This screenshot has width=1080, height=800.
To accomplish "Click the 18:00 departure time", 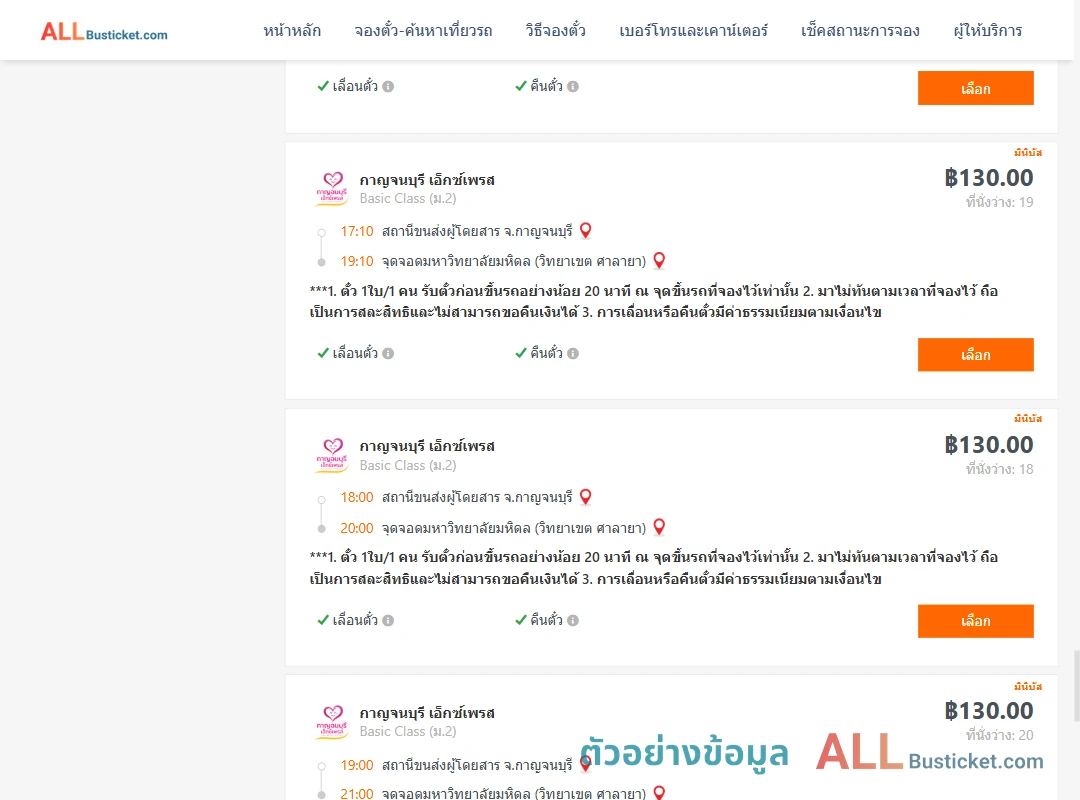I will pyautogui.click(x=357, y=498).
